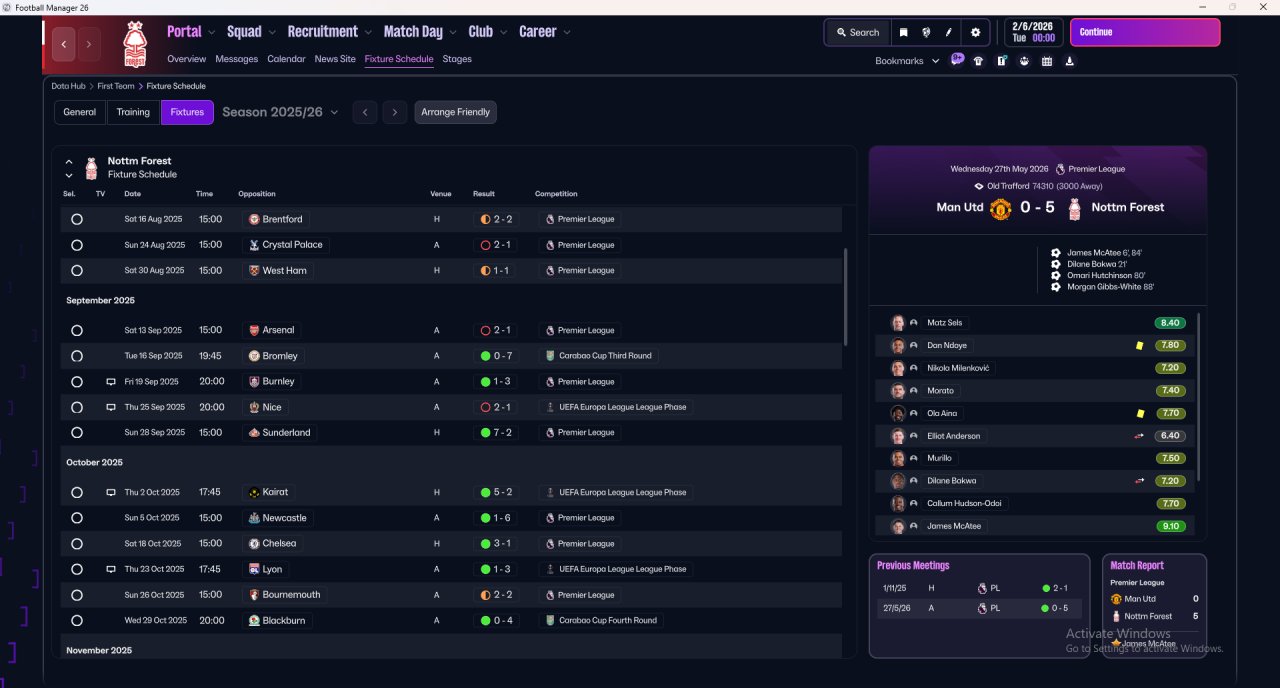Viewport: 1280px width, 688px height.
Task: Switch to the Messages tab
Action: [x=237, y=59]
